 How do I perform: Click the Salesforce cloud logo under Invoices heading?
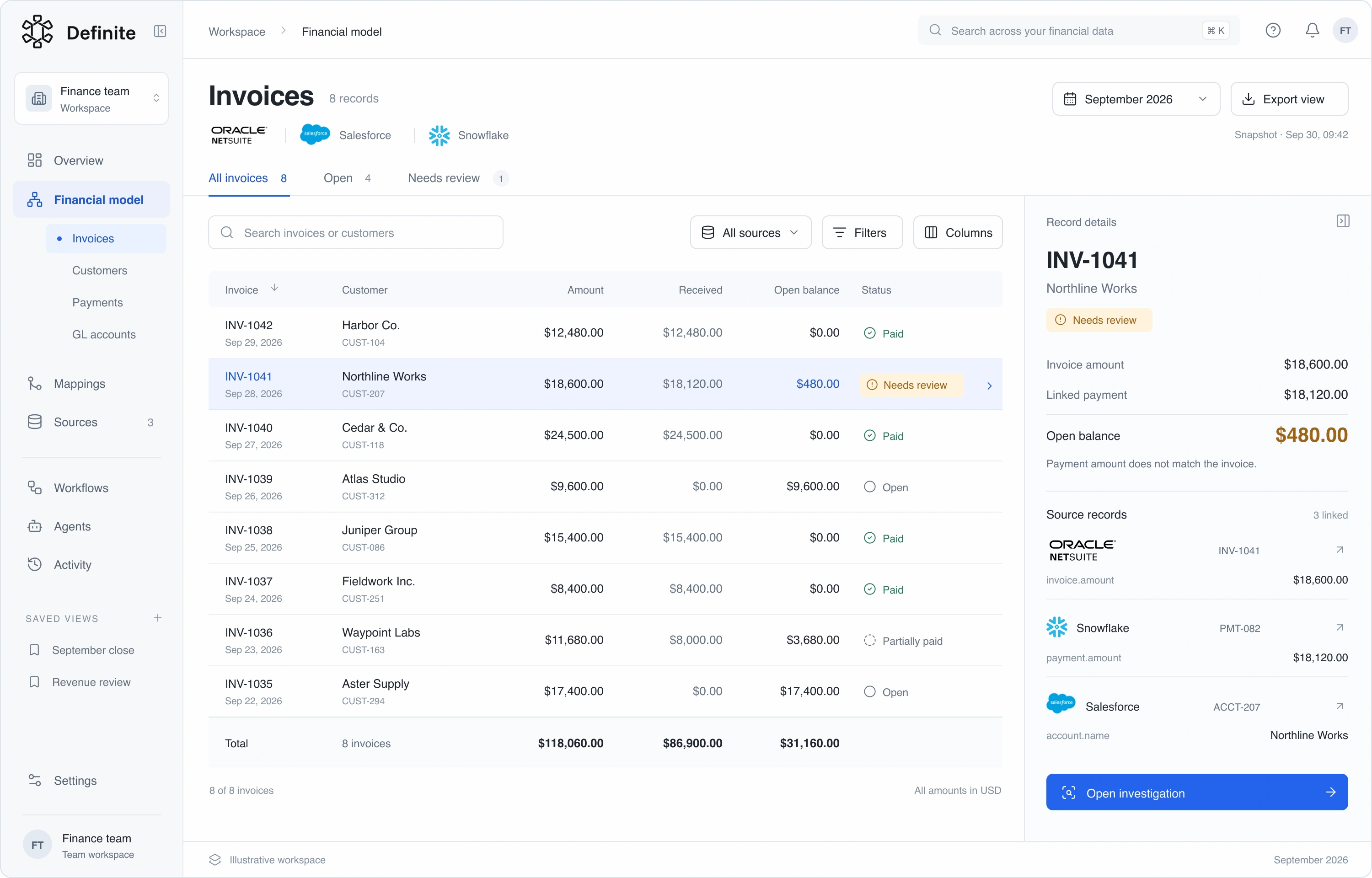click(315, 134)
